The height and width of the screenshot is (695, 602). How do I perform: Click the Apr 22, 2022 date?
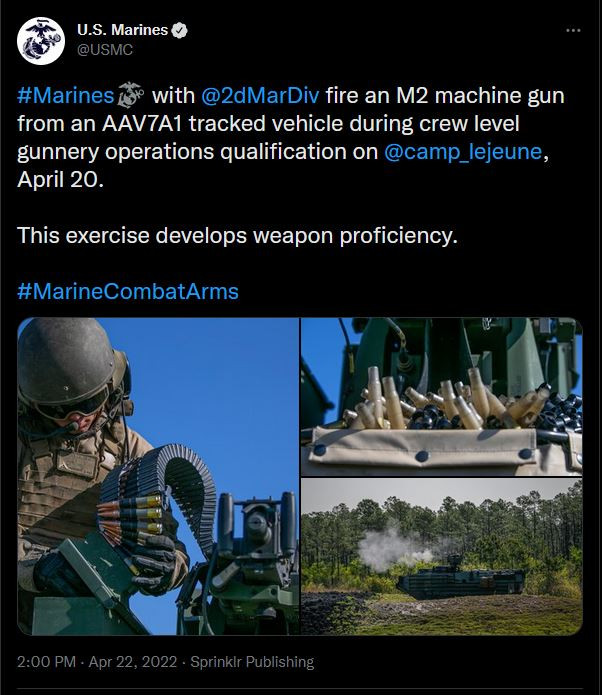click(133, 662)
